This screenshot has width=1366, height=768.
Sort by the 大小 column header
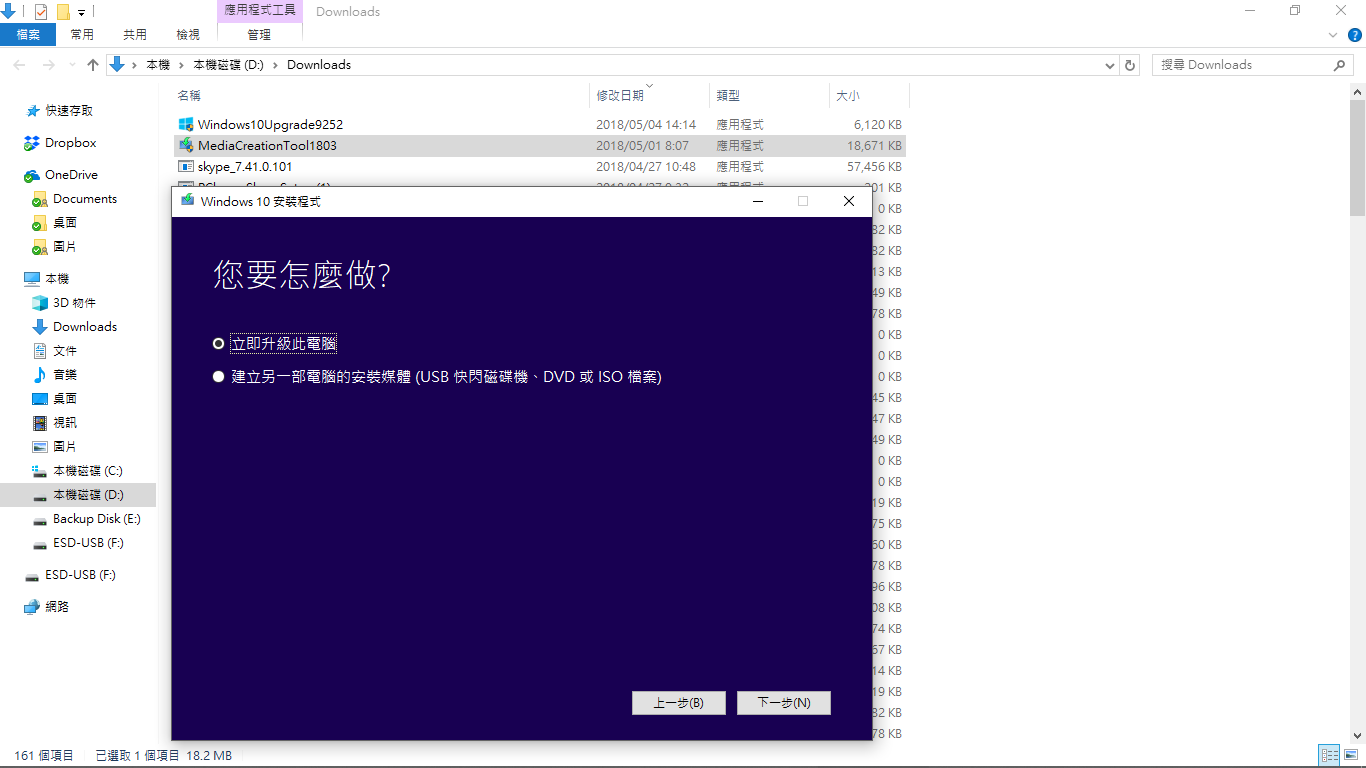tap(869, 96)
